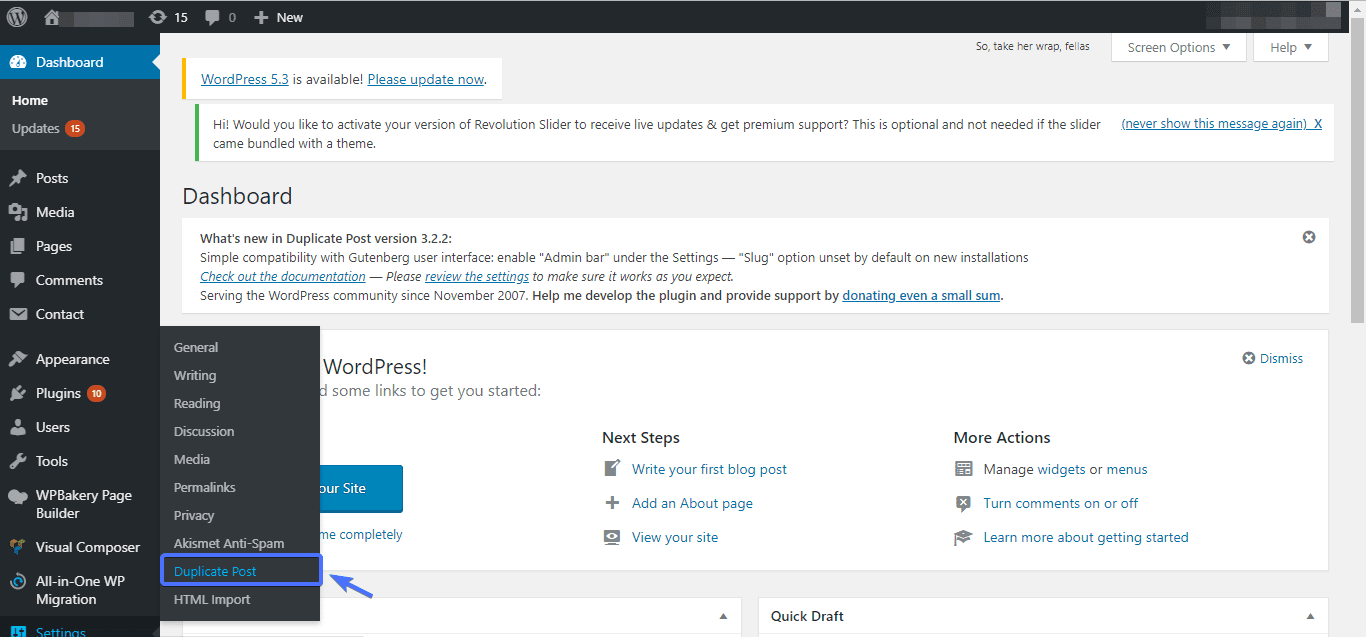Image resolution: width=1366 pixels, height=637 pixels.
Task: Click Write your first blog post
Action: pyautogui.click(x=709, y=469)
